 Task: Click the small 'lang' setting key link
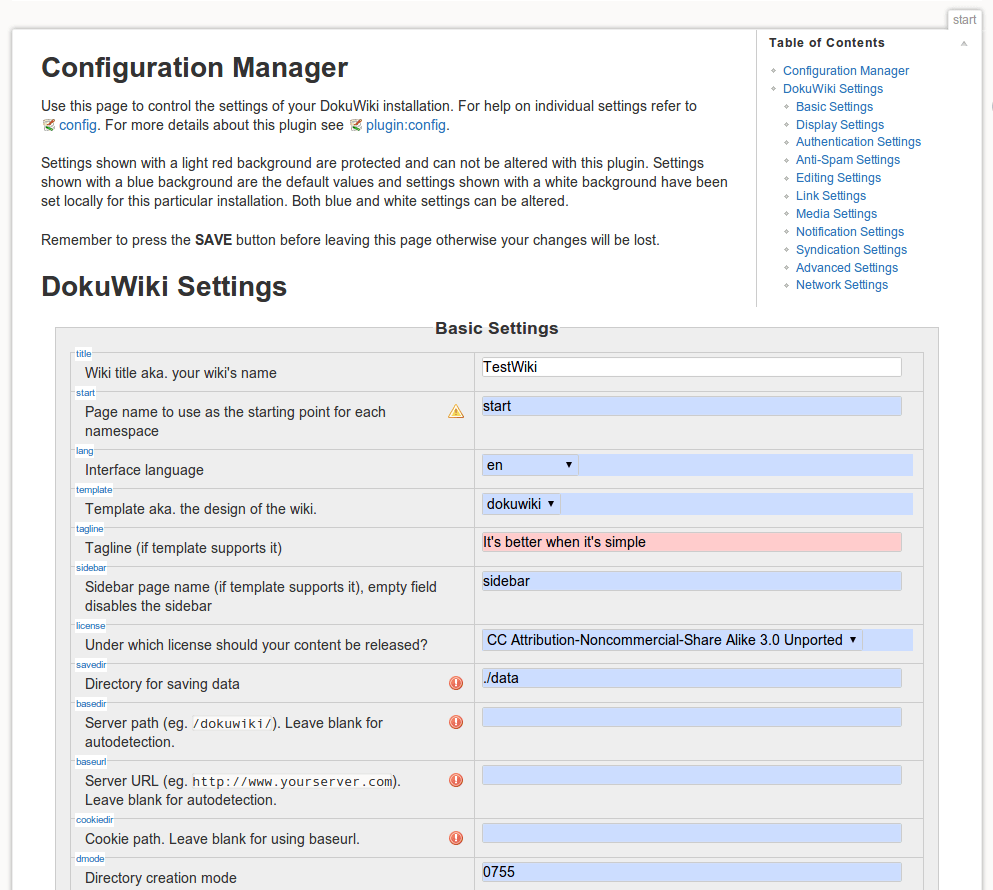point(85,451)
